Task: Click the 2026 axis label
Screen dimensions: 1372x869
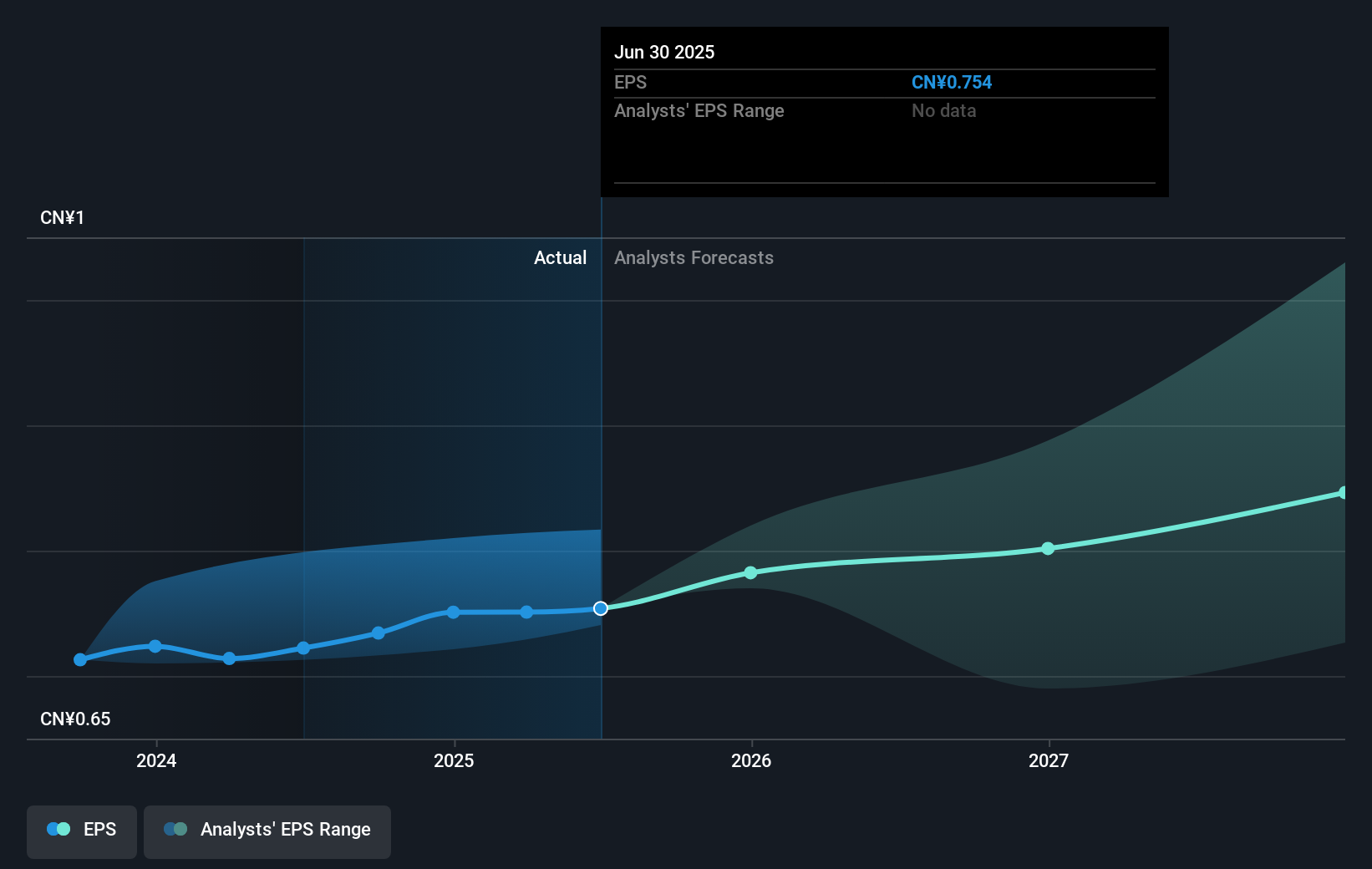Action: click(x=751, y=761)
